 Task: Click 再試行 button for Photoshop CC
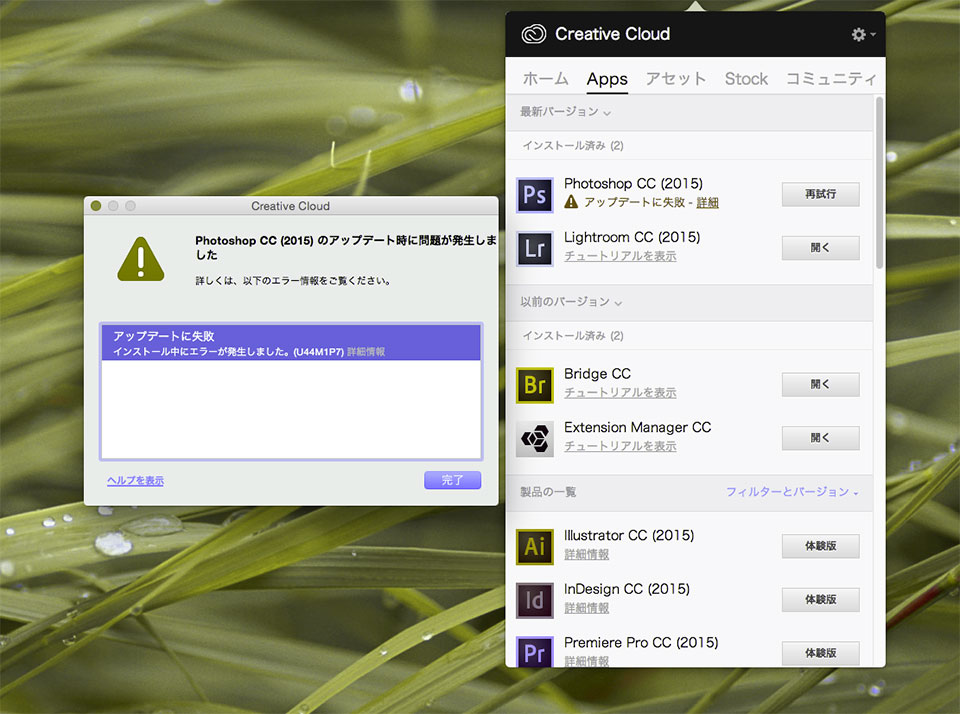coord(820,194)
